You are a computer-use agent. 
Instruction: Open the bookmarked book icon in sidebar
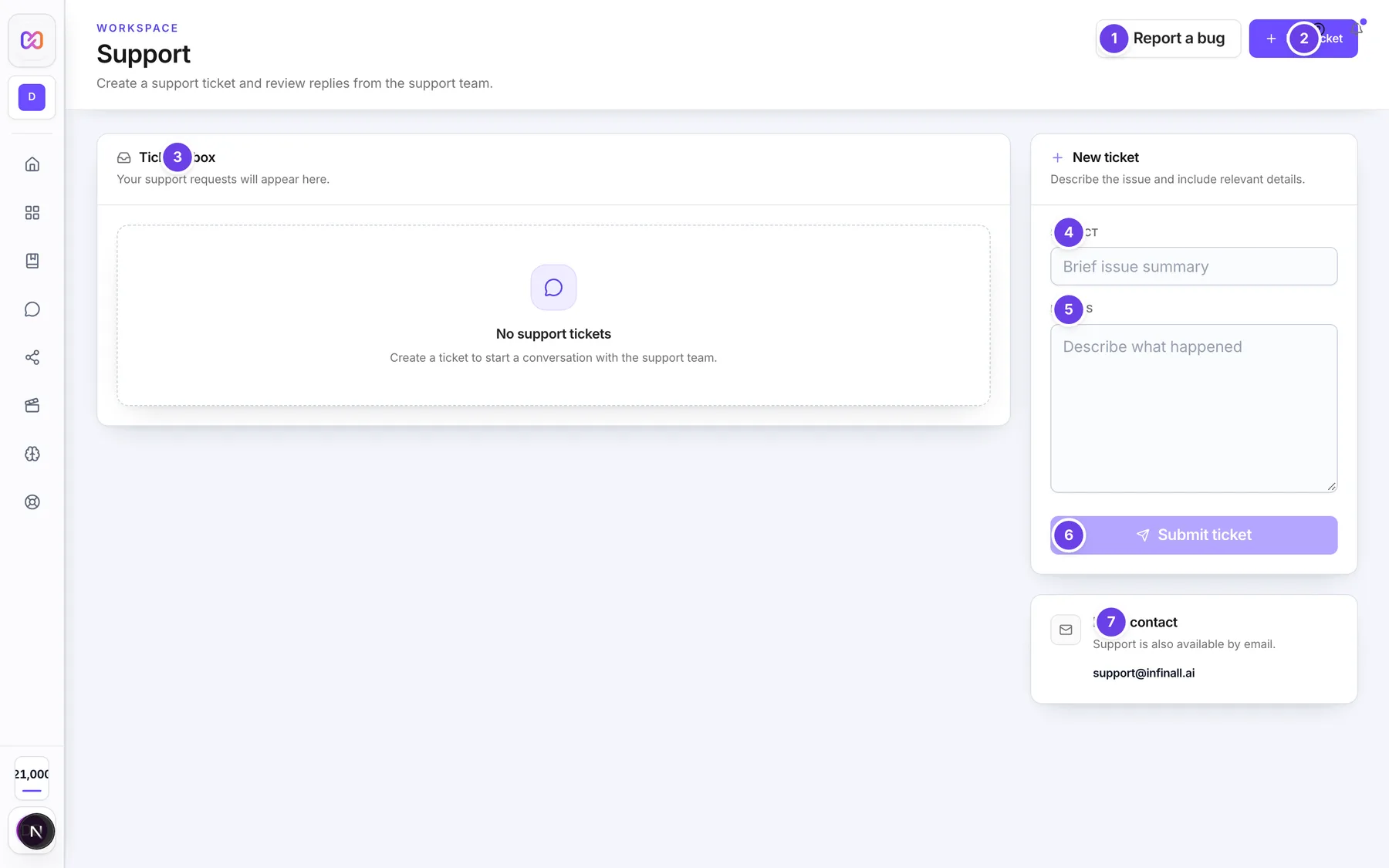coord(32,261)
